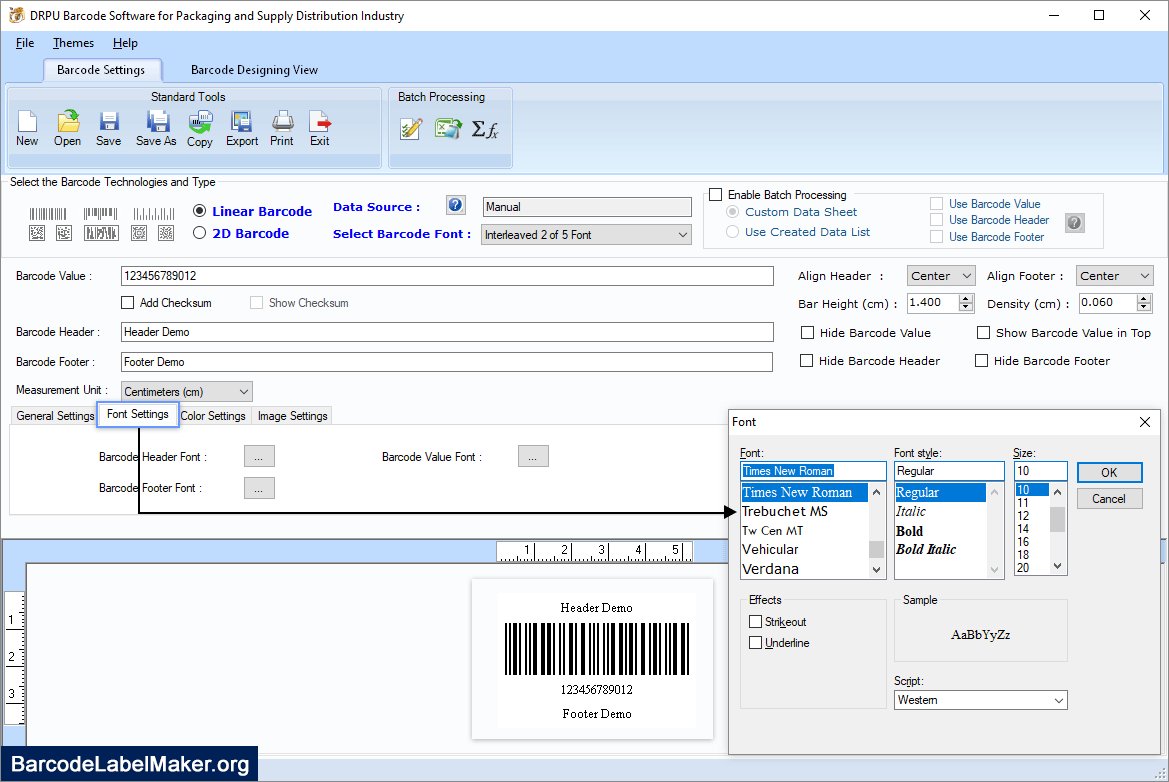Toggle Underline effect in Font dialog

755,643
